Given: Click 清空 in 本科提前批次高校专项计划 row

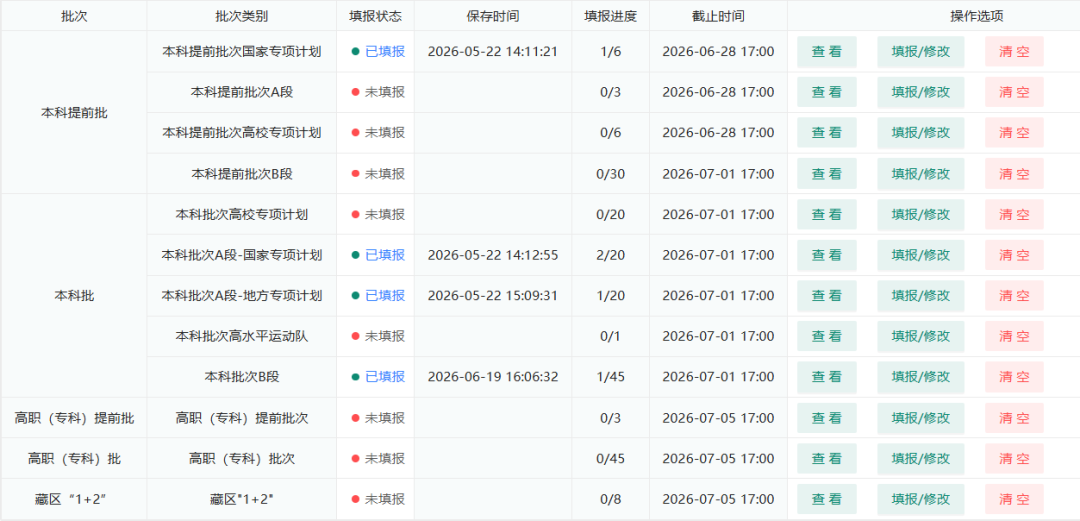Looking at the screenshot, I should [1014, 133].
